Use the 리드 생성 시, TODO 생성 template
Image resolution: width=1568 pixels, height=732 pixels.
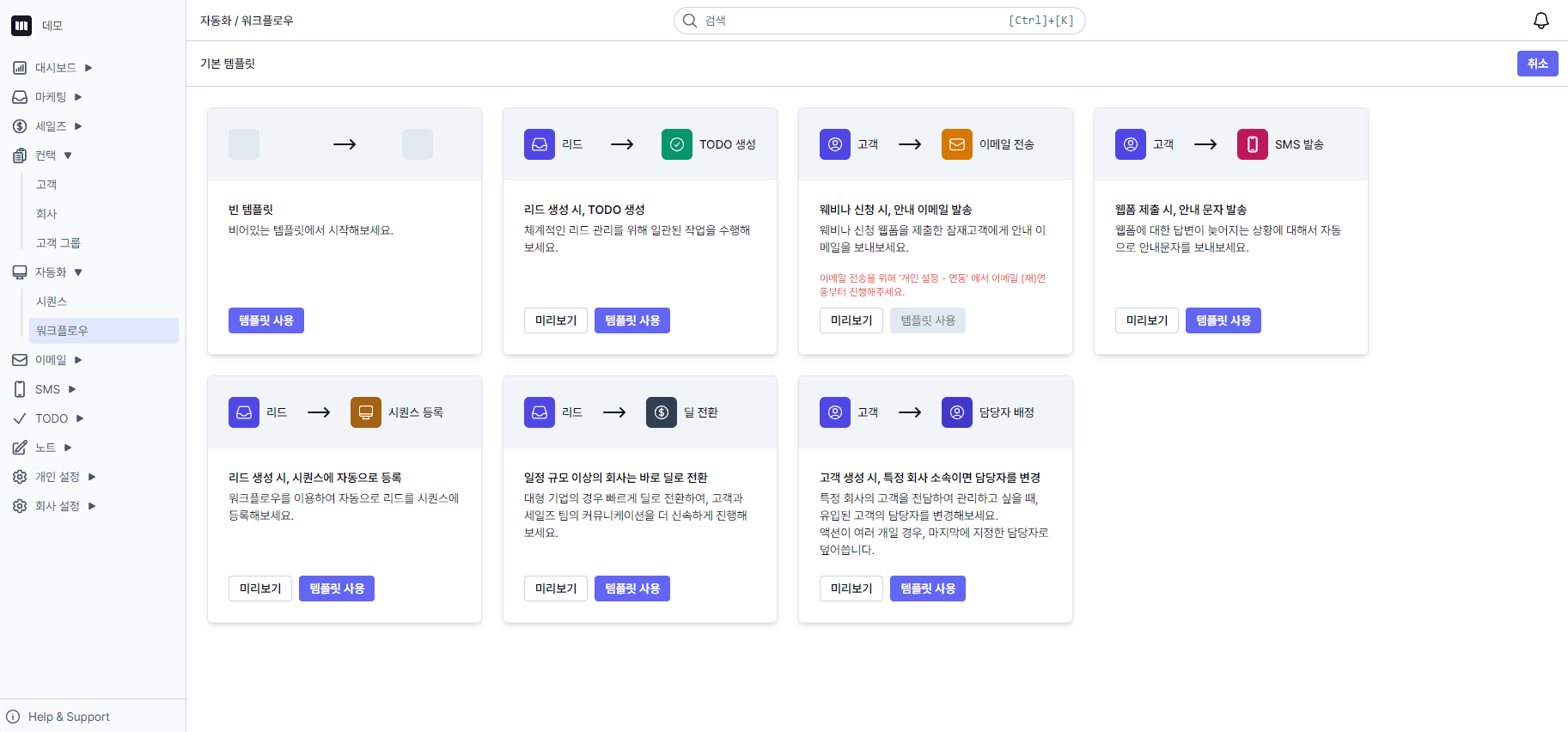632,320
